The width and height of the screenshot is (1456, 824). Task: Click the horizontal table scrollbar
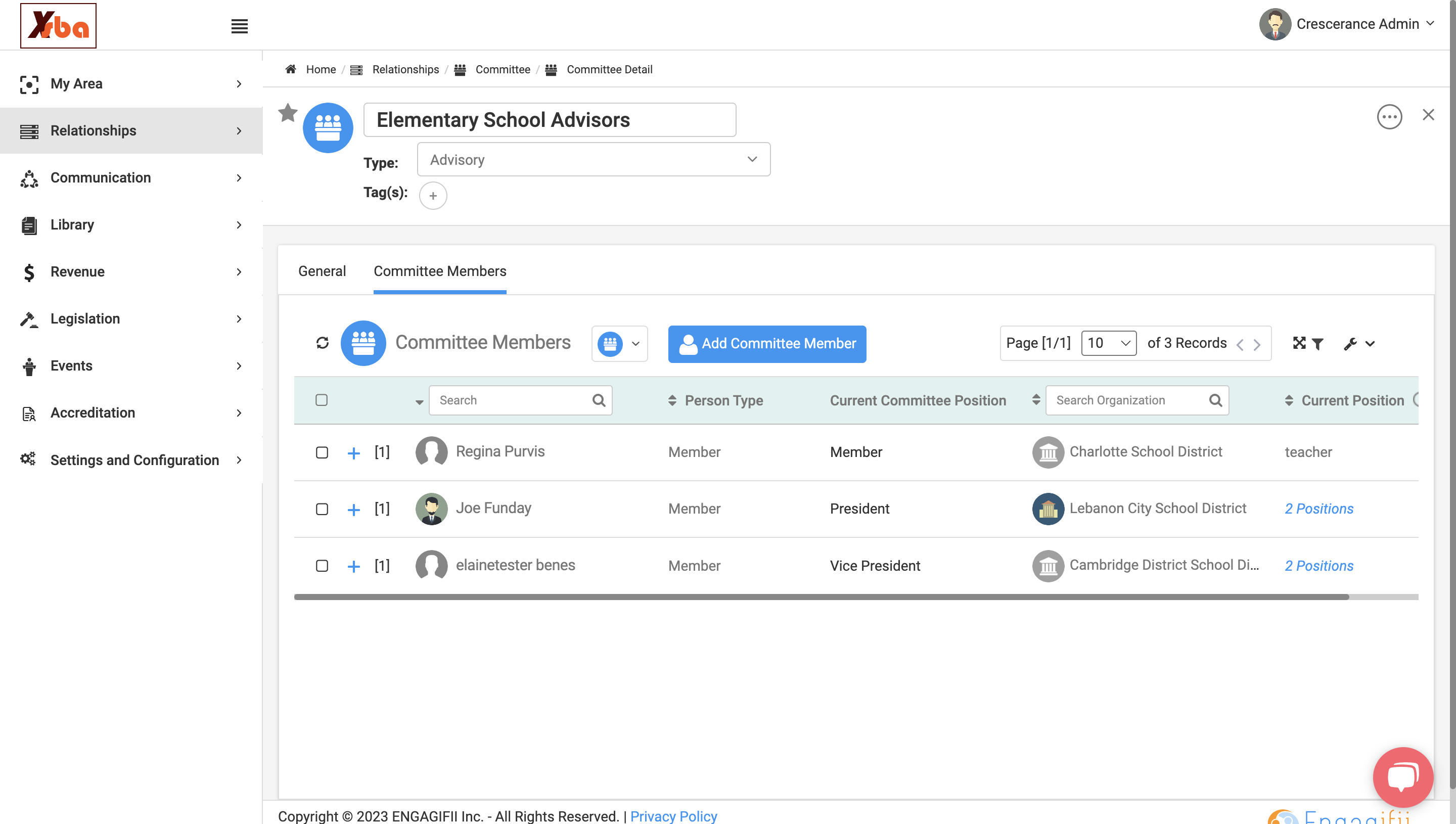click(x=821, y=597)
